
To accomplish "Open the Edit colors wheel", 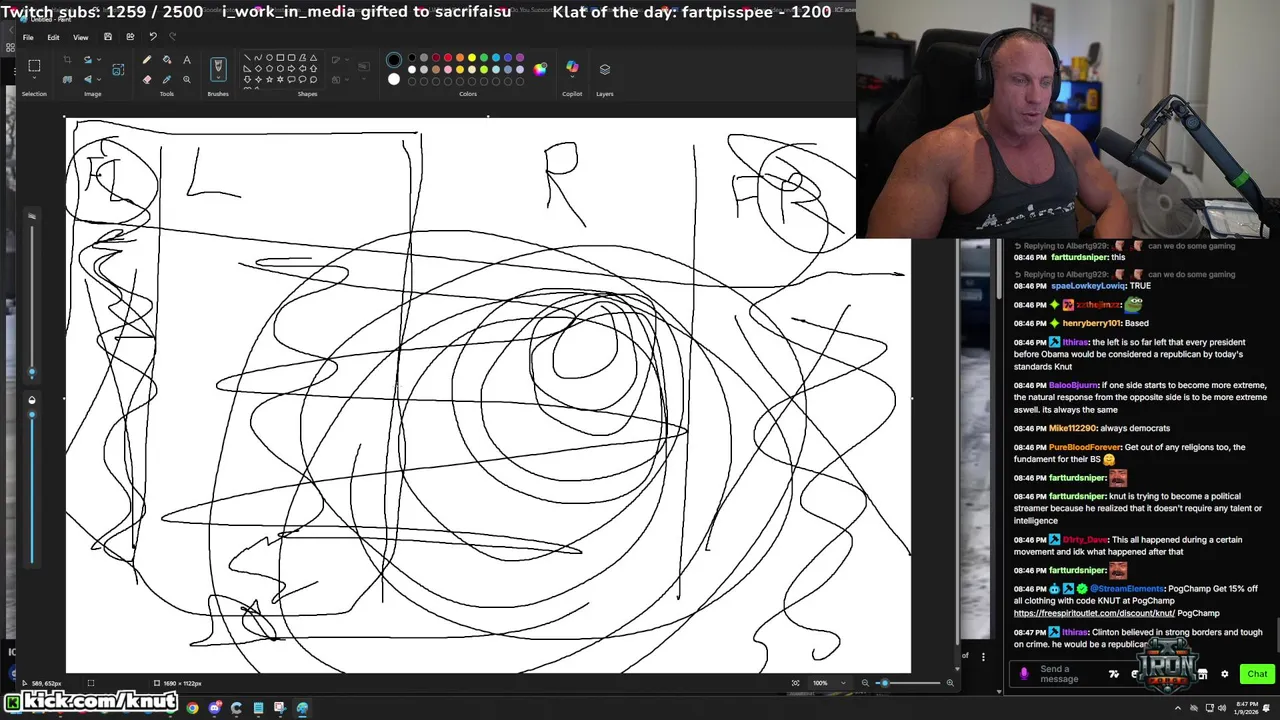I will 540,69.
